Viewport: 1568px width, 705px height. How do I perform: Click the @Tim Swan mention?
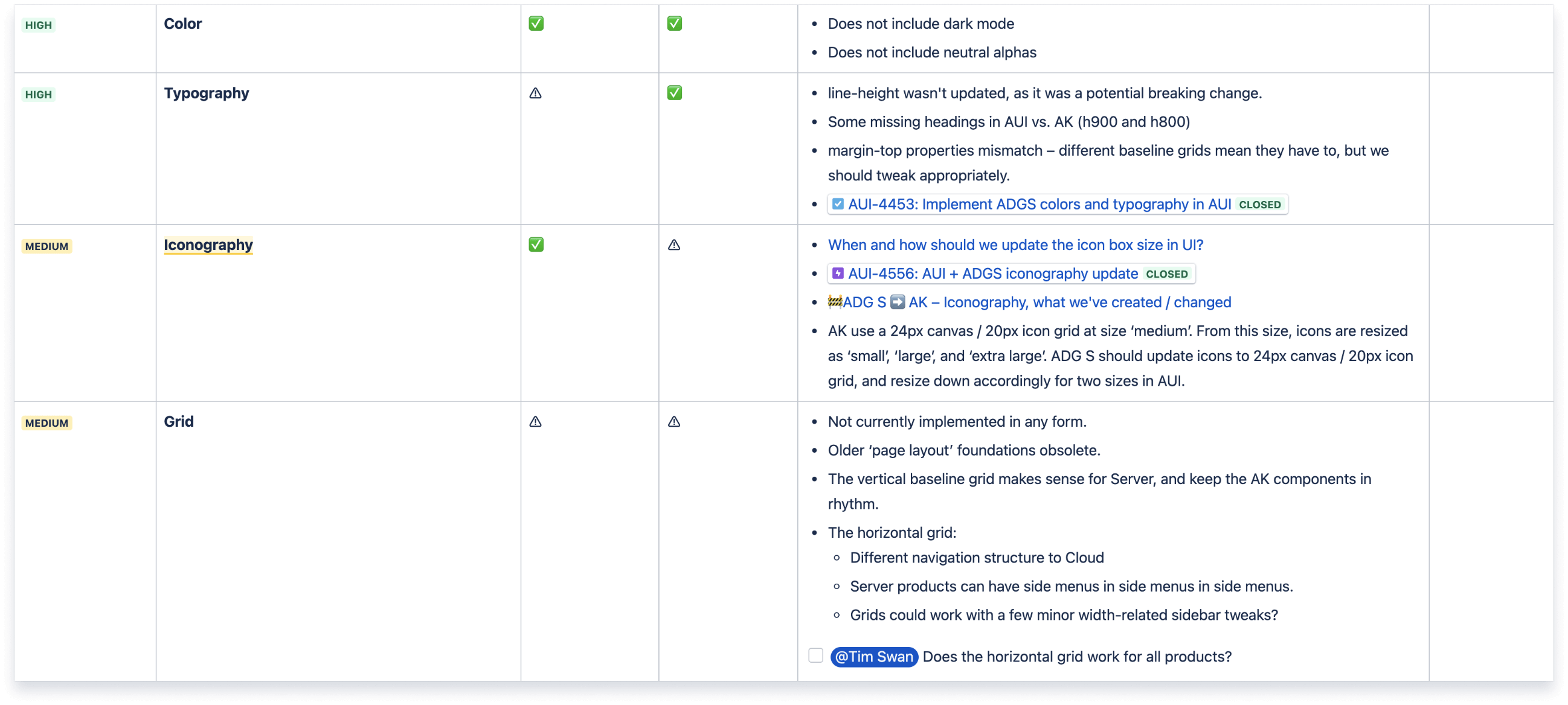coord(873,656)
